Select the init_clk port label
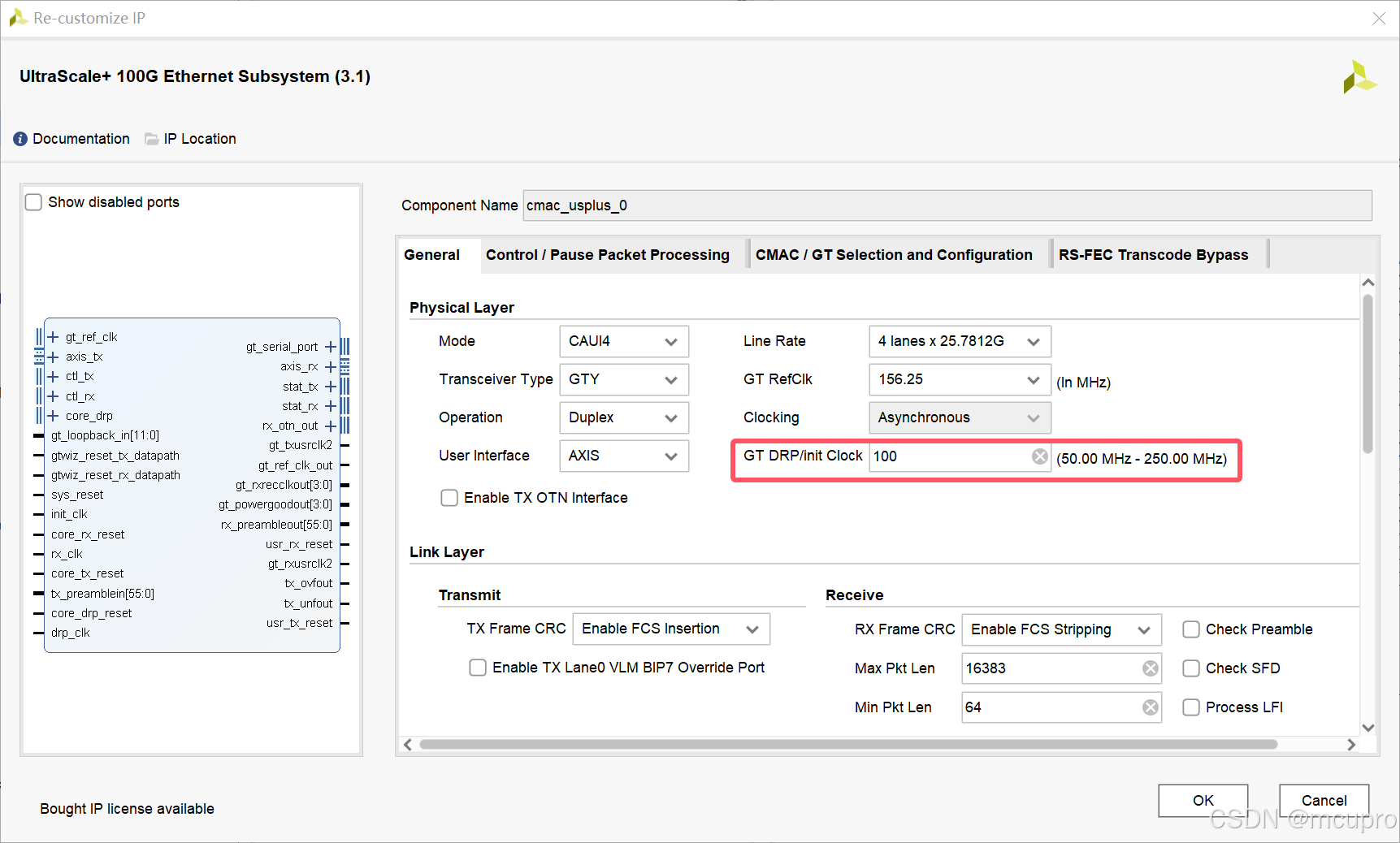 (69, 514)
